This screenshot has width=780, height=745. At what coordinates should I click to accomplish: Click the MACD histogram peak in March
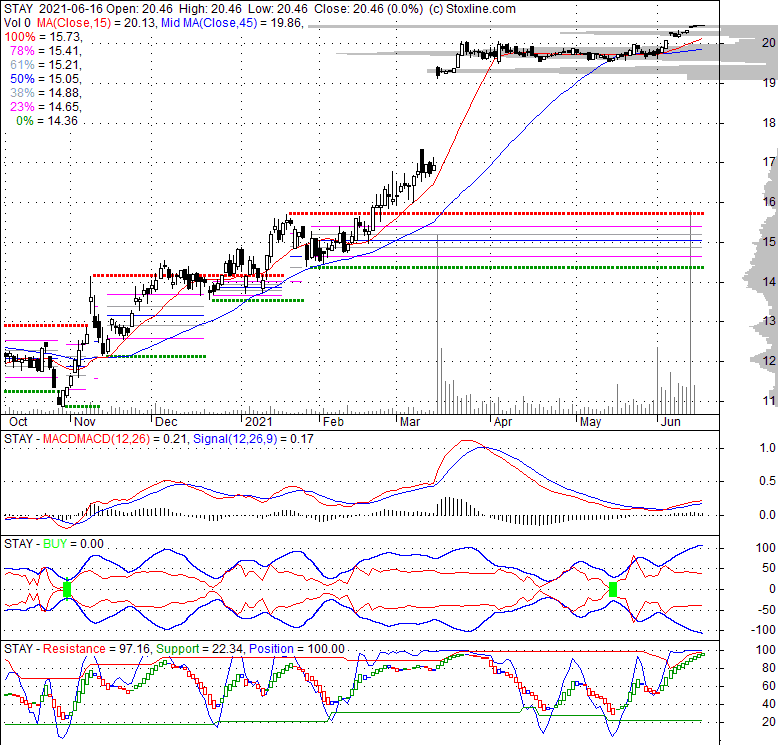pos(450,506)
